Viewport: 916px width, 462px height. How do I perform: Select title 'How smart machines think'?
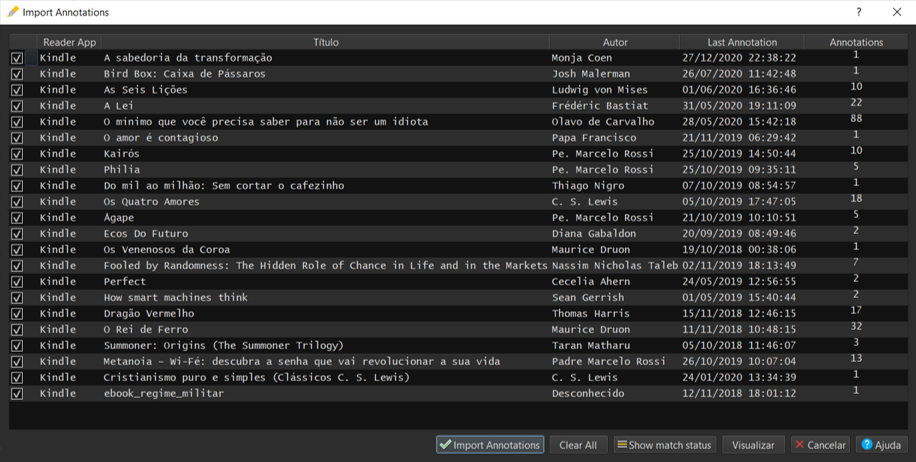click(x=176, y=297)
